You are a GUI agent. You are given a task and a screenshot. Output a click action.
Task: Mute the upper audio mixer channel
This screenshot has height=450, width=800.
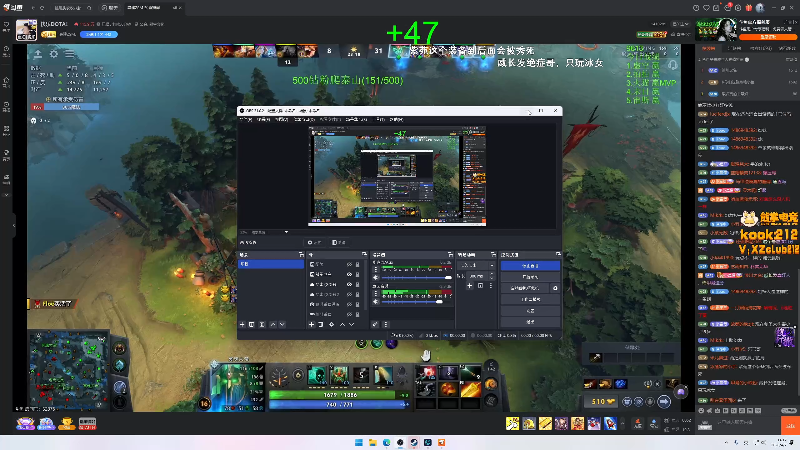pyautogui.click(x=376, y=278)
